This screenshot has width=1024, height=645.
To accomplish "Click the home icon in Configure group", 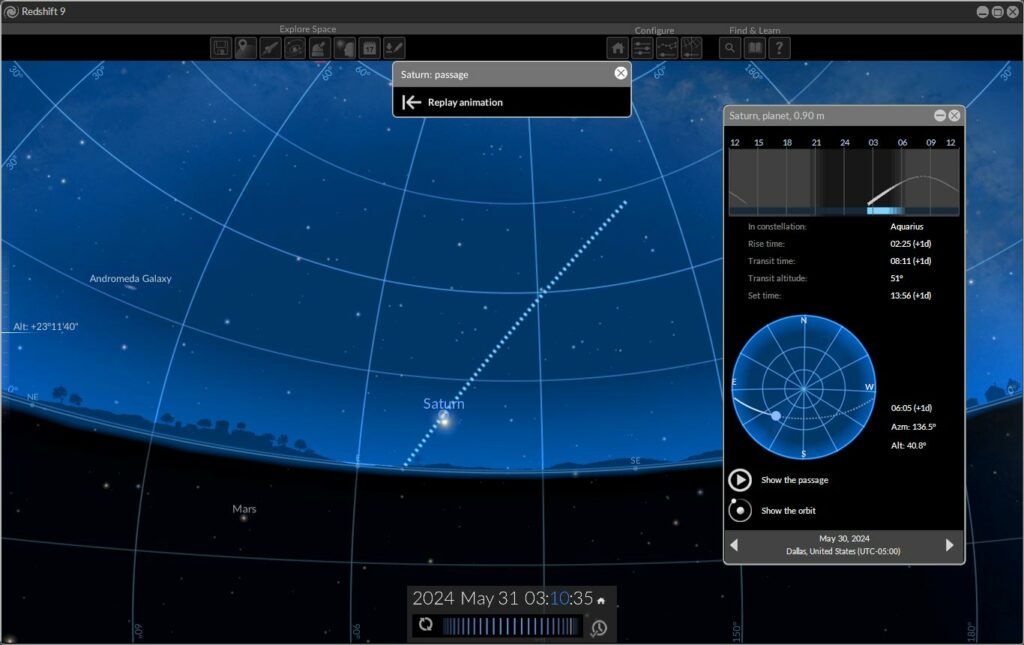I will [618, 48].
